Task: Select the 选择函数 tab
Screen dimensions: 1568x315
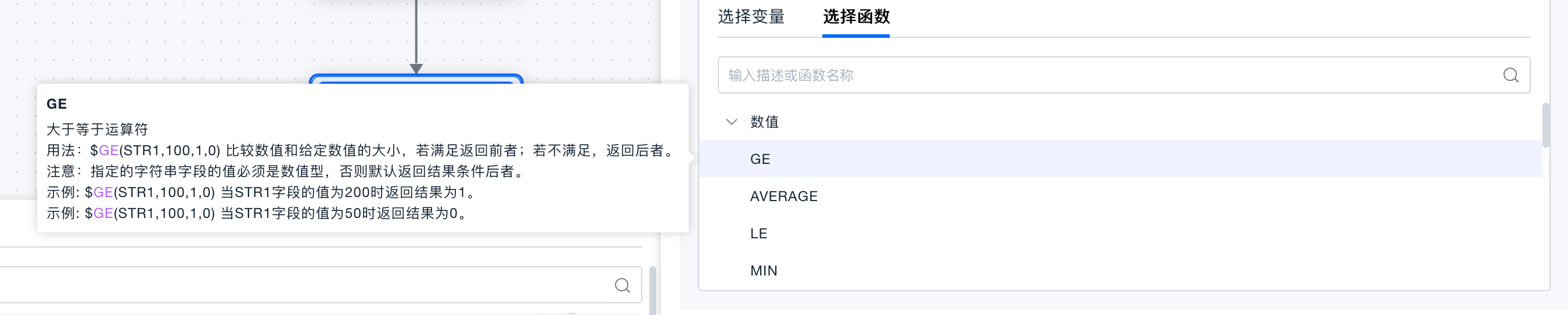Action: pyautogui.click(x=856, y=16)
